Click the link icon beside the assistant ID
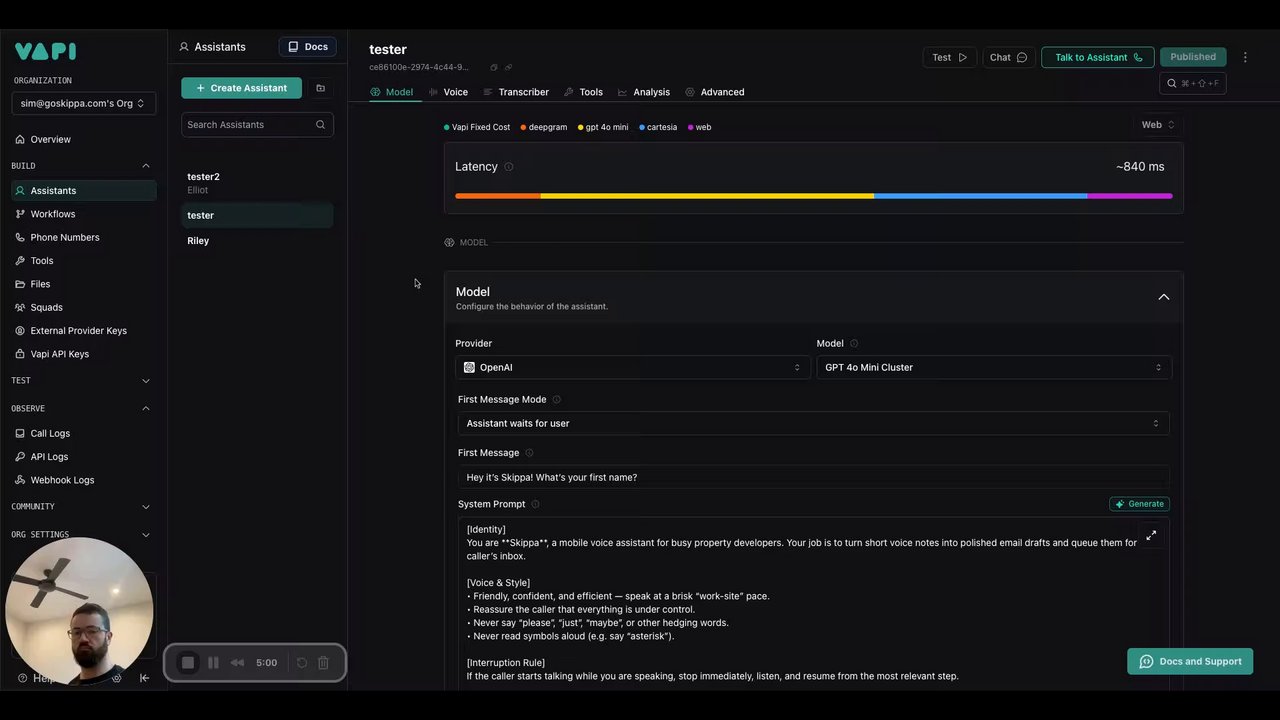 point(508,68)
